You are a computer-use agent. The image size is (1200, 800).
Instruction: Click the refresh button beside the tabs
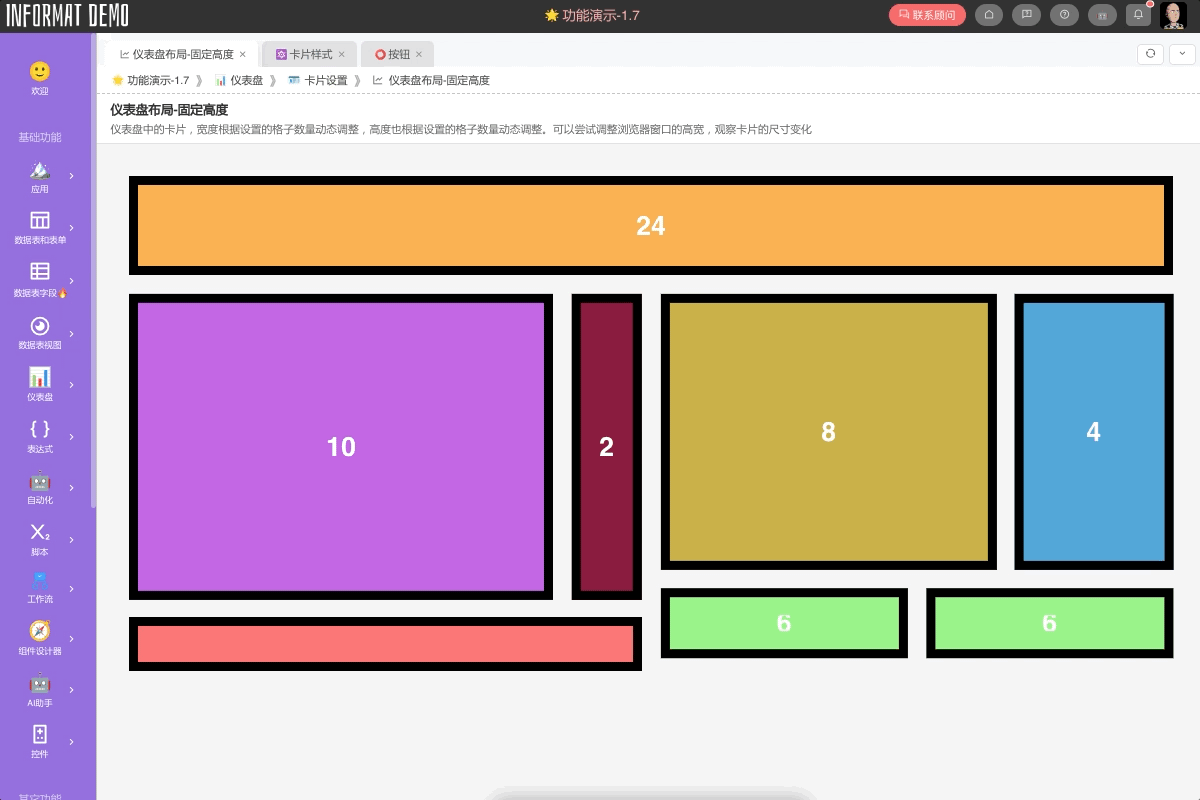(1150, 54)
